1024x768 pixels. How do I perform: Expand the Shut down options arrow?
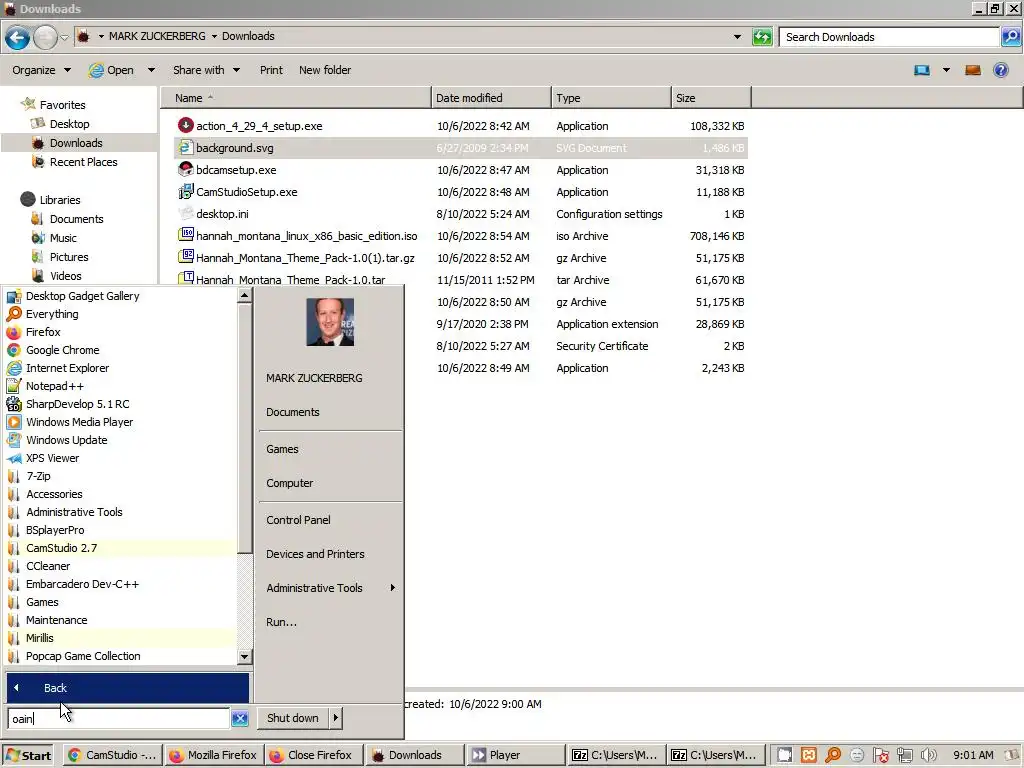tap(336, 718)
